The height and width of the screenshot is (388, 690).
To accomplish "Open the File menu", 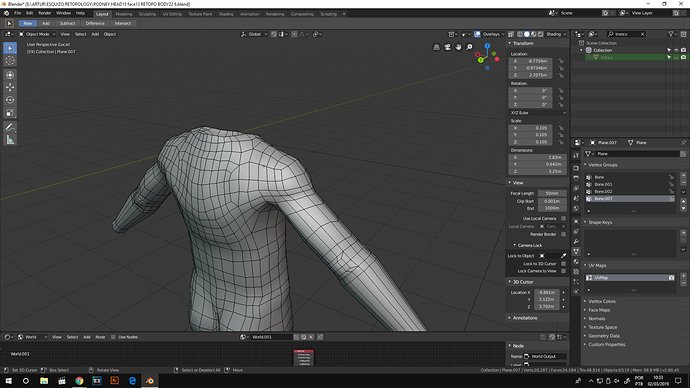I will point(18,13).
